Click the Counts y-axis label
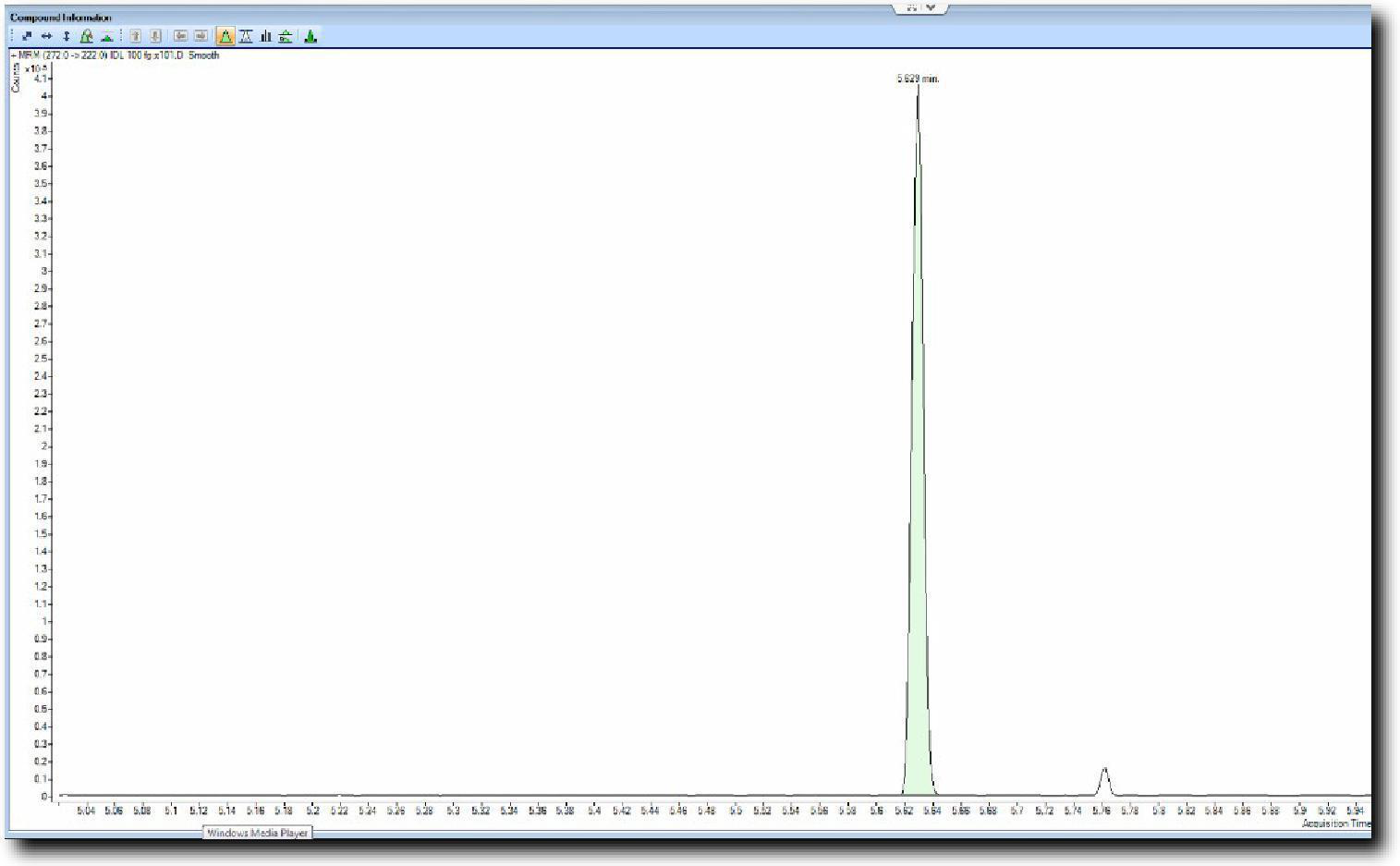Screen dimensions: 1400x866 click(15, 78)
